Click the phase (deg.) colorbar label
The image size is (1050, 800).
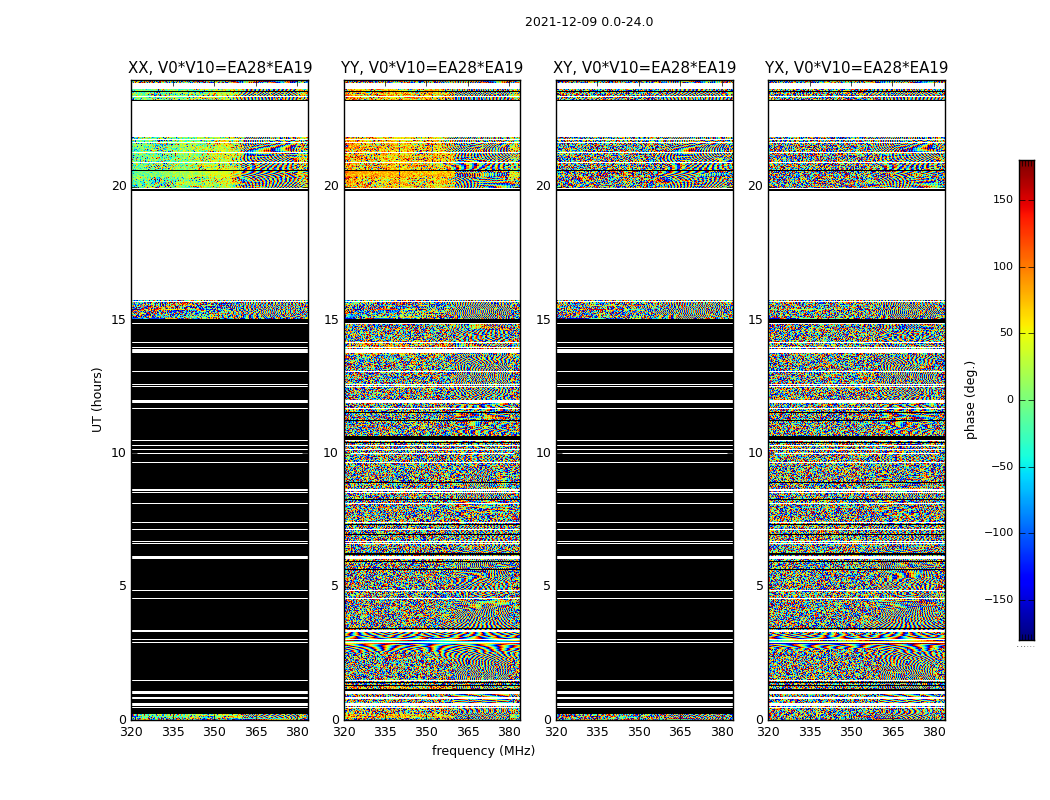coord(970,399)
